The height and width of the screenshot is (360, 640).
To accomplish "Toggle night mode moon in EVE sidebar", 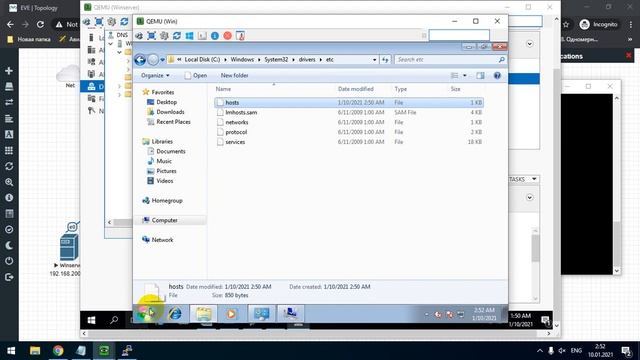I will point(9,245).
